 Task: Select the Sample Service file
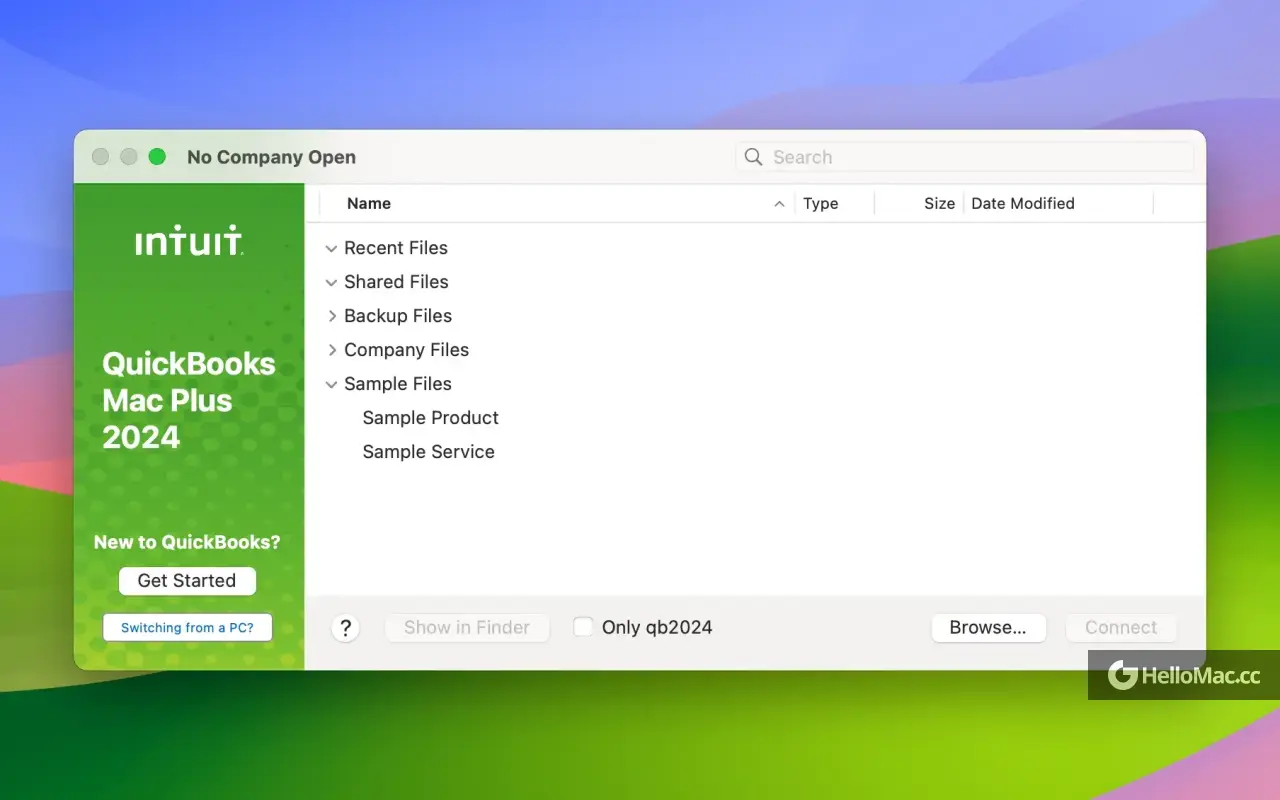tap(428, 452)
